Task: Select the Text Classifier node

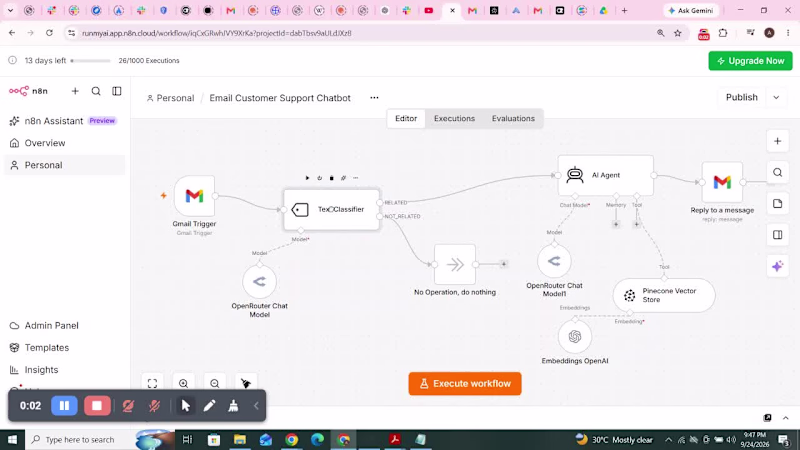Action: [x=332, y=209]
